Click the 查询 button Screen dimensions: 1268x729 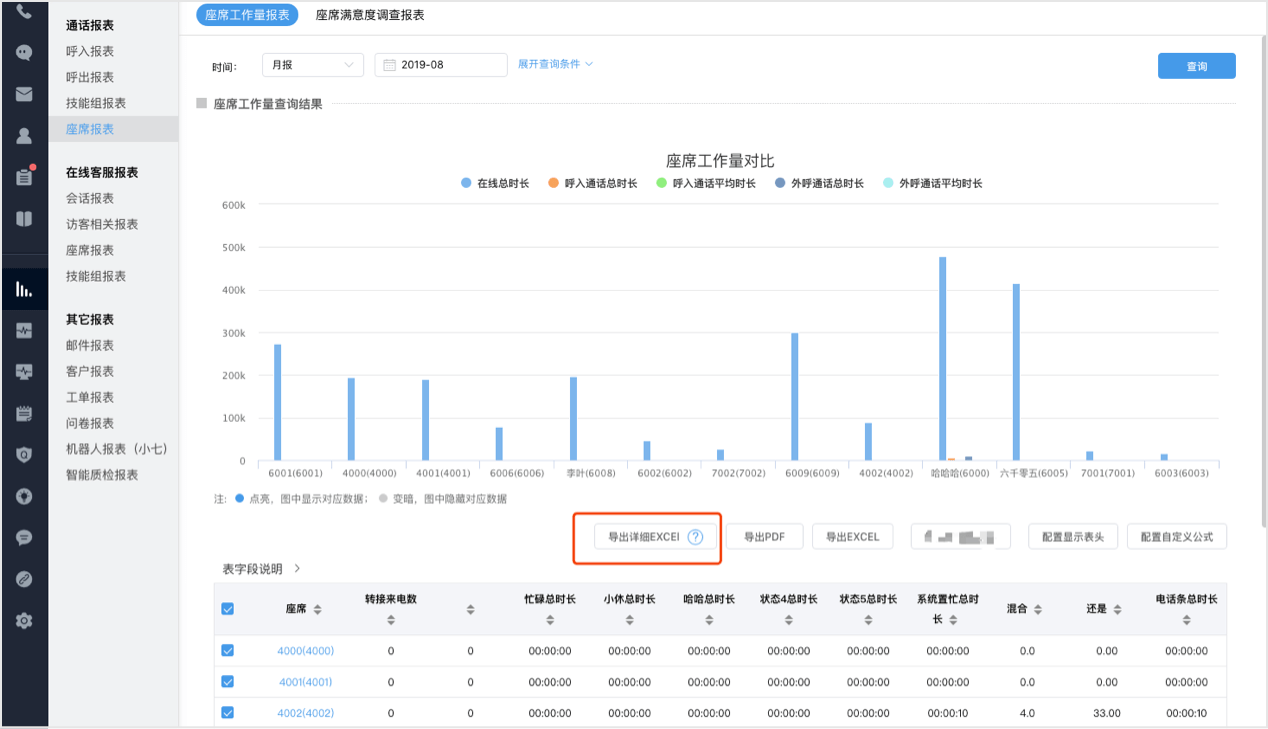click(x=1196, y=66)
